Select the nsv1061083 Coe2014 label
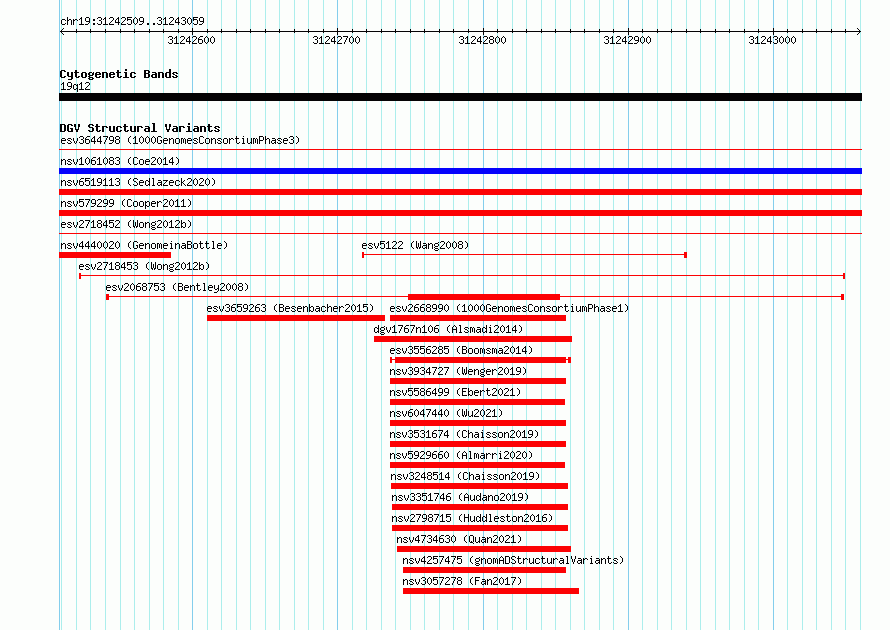 [x=120, y=161]
